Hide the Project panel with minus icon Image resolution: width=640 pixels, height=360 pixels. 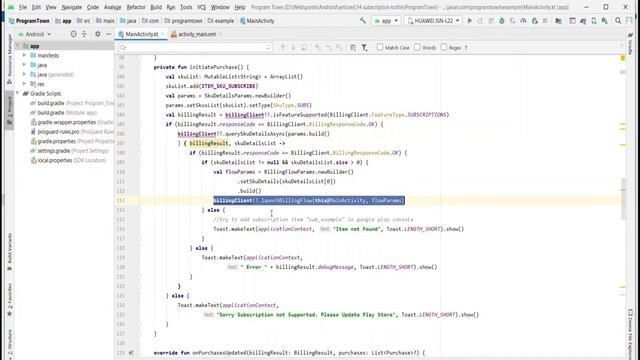[x=108, y=34]
